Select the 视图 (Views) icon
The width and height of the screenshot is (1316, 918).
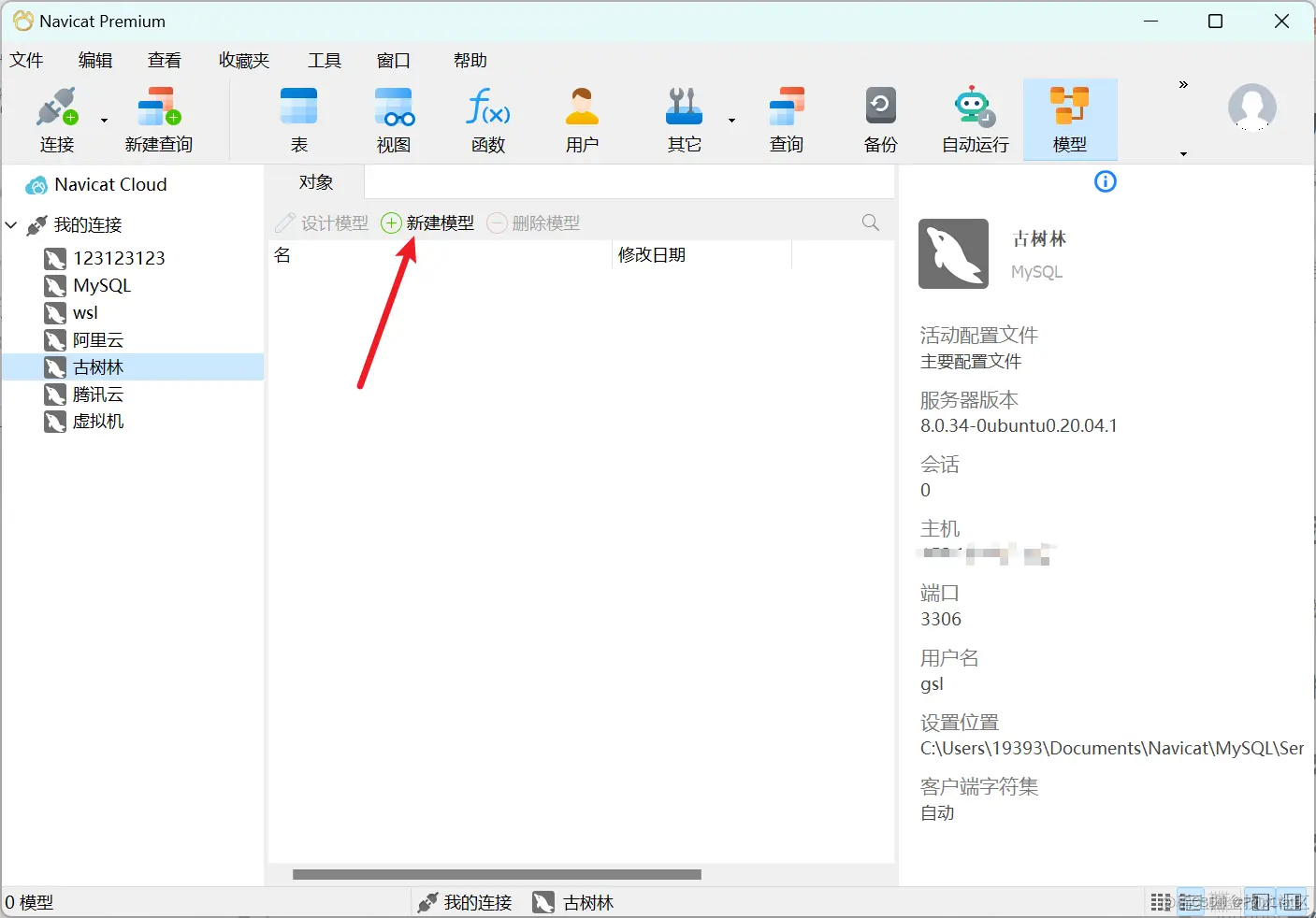[x=394, y=119]
